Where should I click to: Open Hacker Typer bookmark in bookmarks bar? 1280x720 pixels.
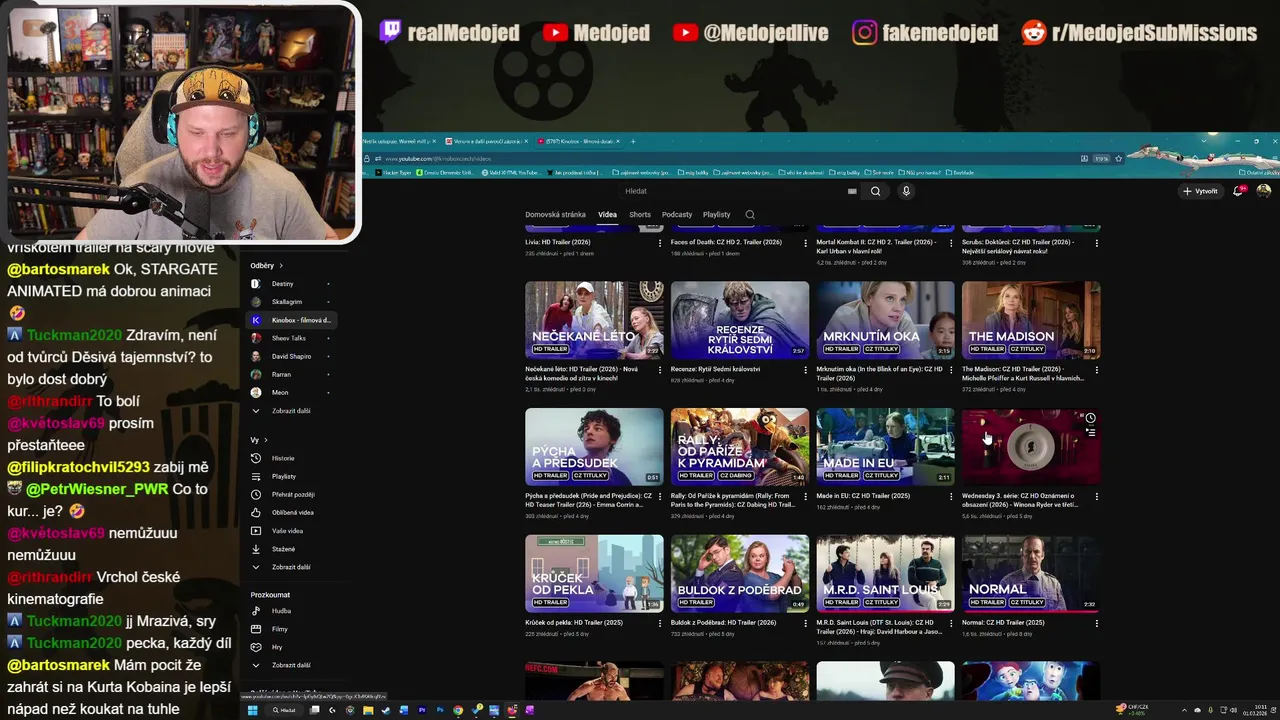395,173
